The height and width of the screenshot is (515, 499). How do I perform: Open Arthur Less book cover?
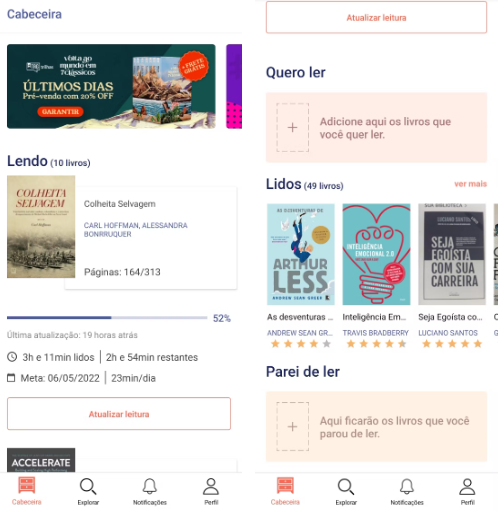(x=301, y=254)
